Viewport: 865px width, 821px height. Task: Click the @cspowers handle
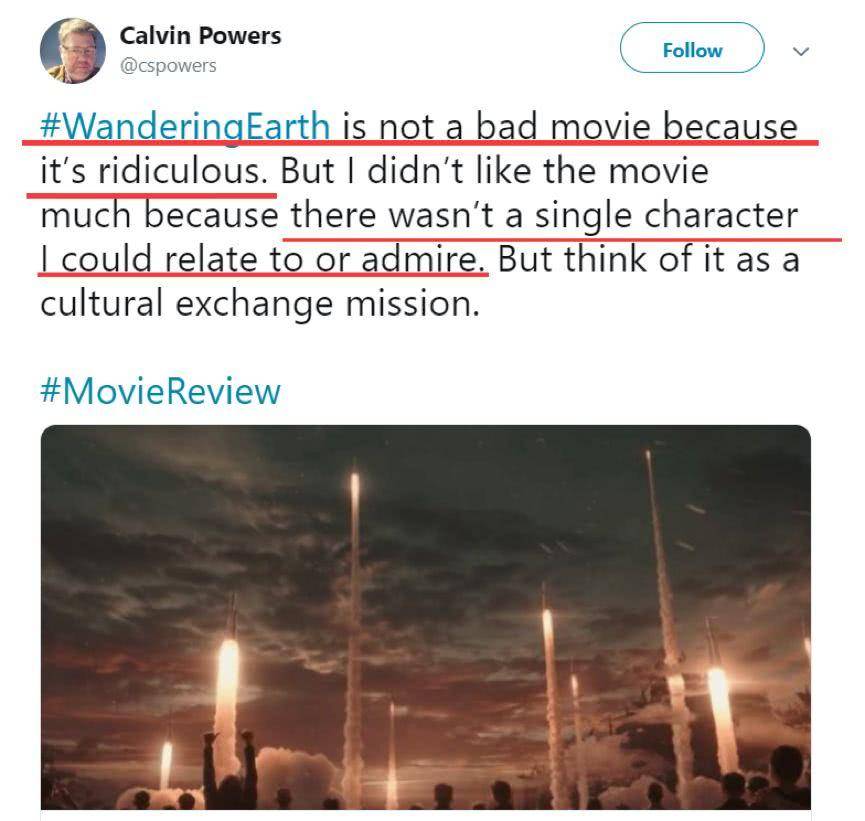tap(168, 66)
